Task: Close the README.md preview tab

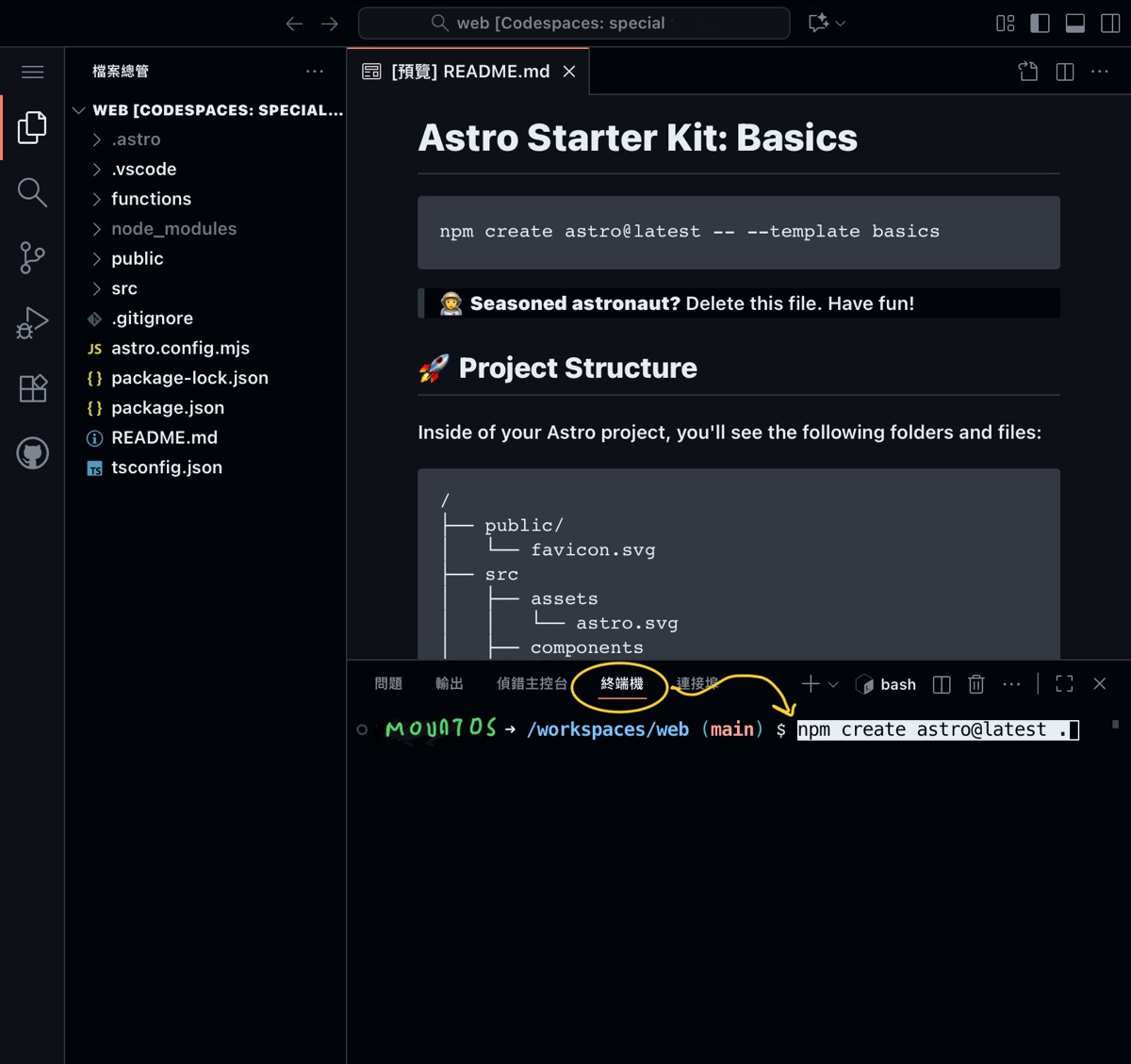Action: [x=569, y=72]
